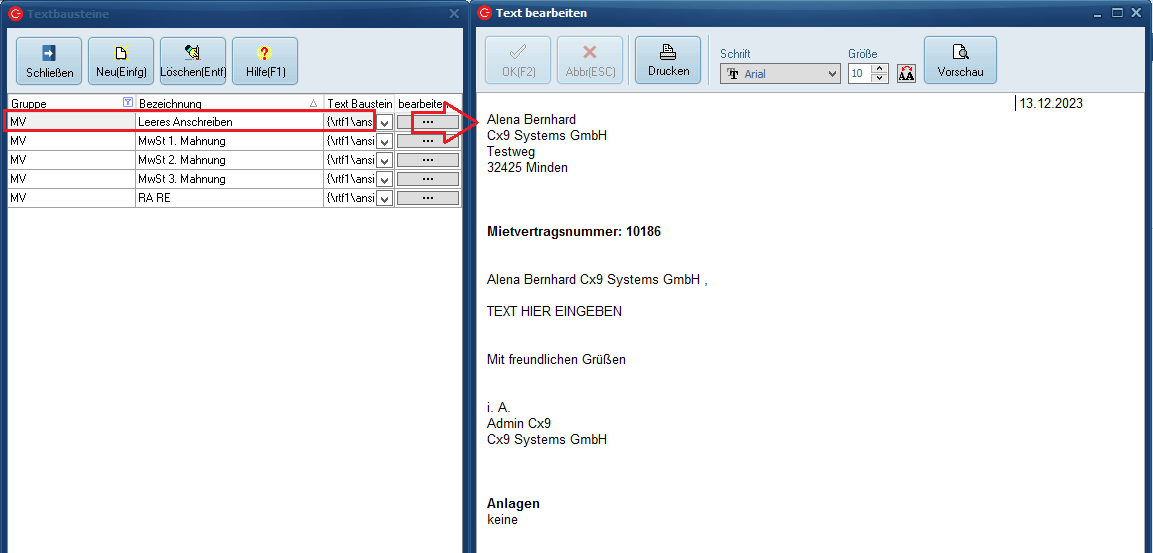
Task: Expand Text Baustein dropdown for Leeres Anschreiben
Action: (x=385, y=122)
